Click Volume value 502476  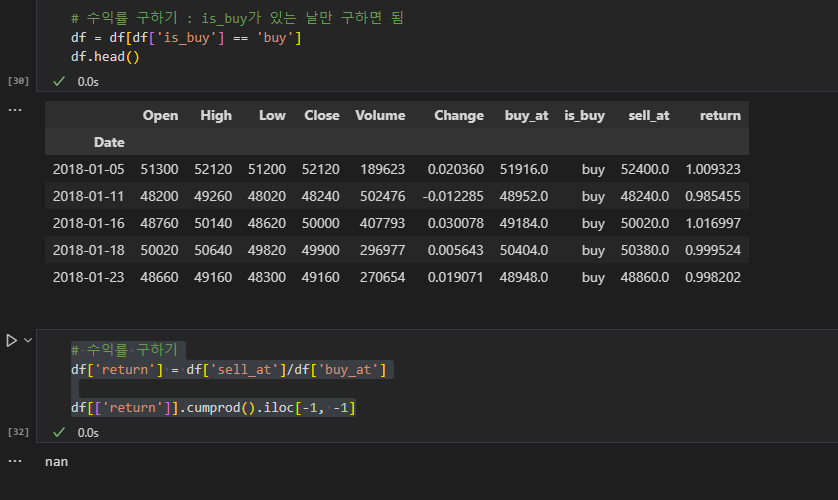382,196
